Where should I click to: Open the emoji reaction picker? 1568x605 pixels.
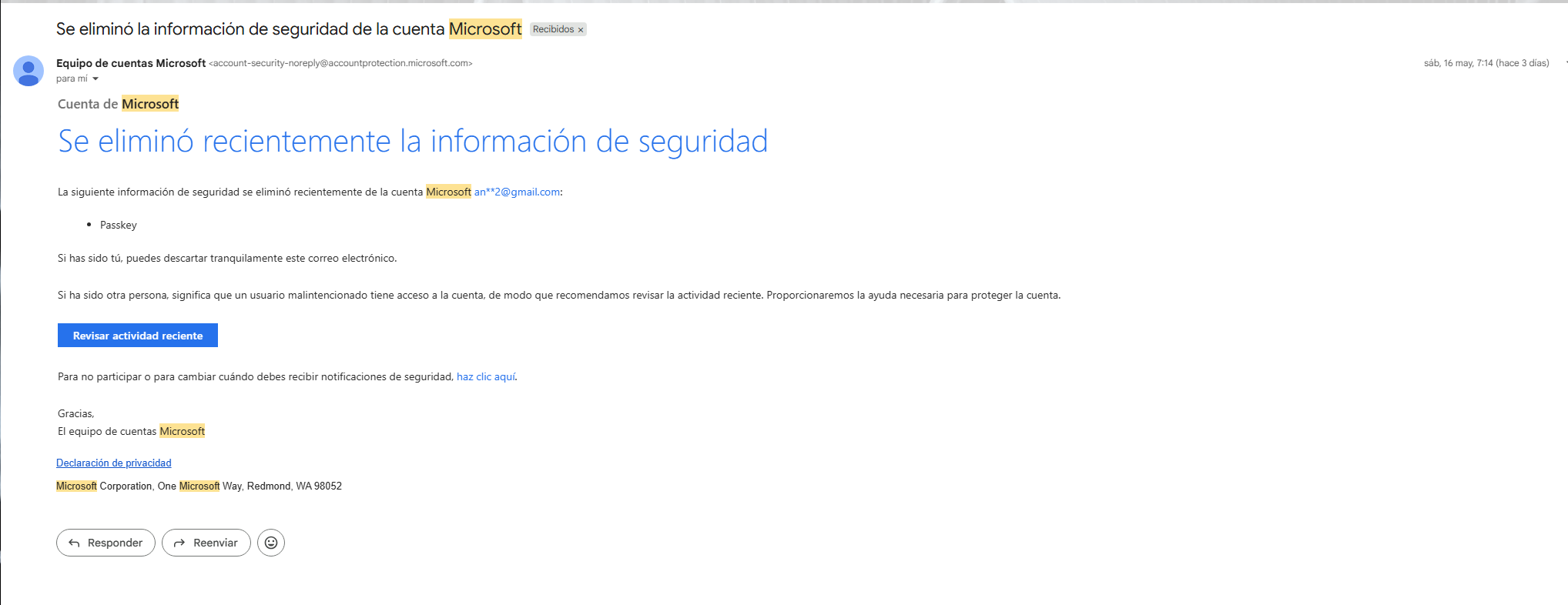271,543
